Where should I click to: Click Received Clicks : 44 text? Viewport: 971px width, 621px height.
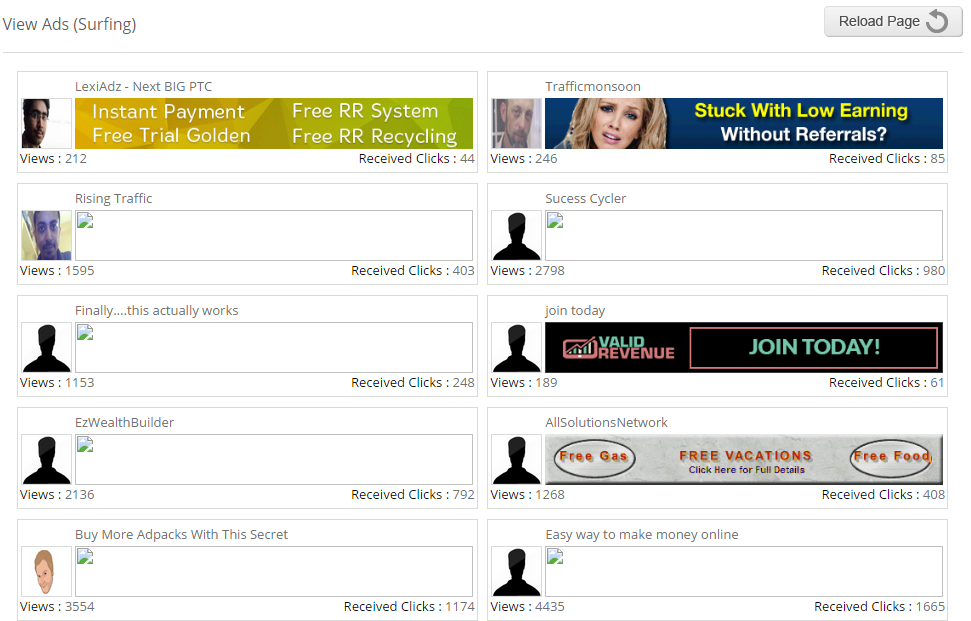(x=417, y=159)
